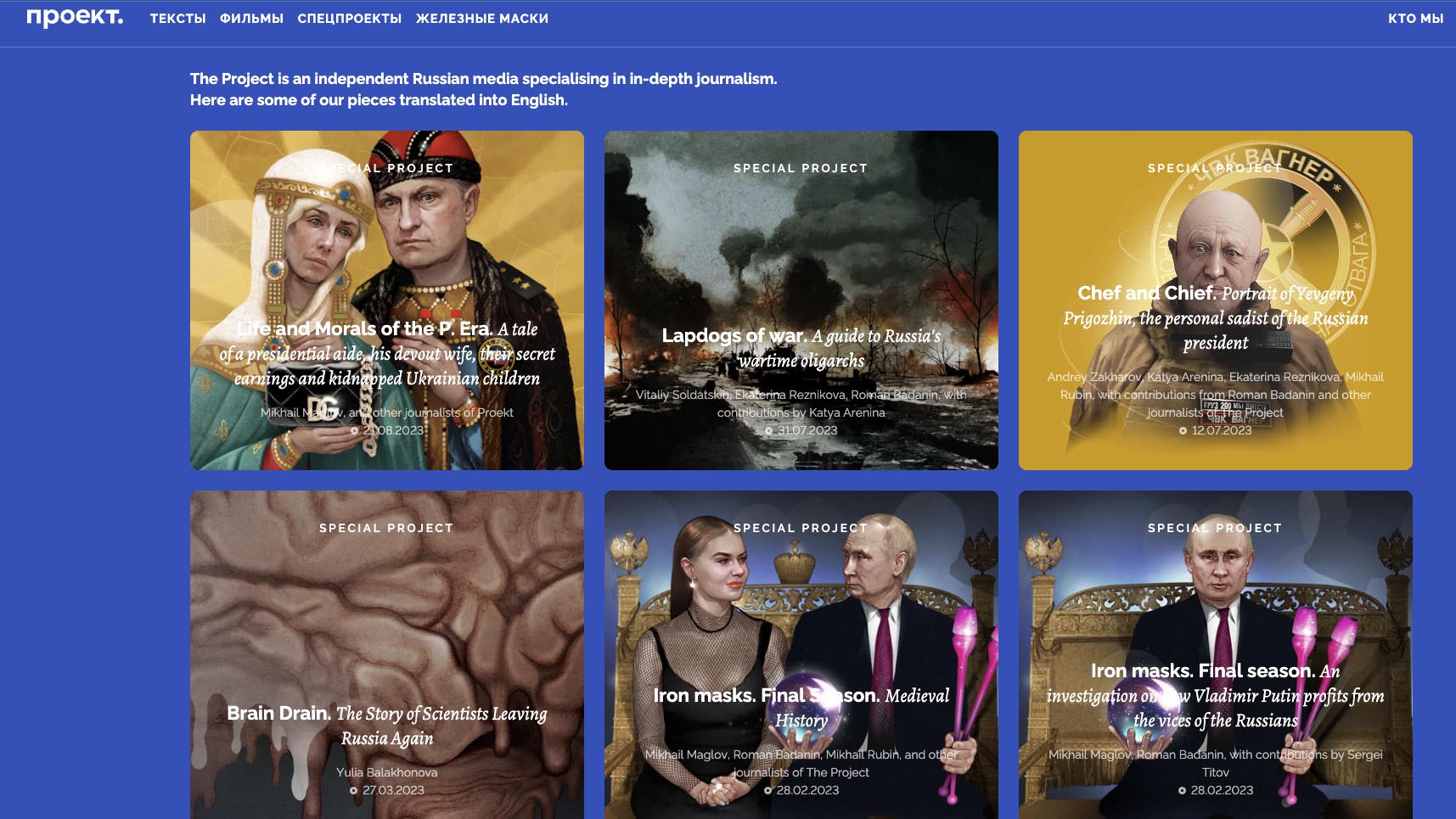Open the ФИЛЬМЫ menu item

251,19
